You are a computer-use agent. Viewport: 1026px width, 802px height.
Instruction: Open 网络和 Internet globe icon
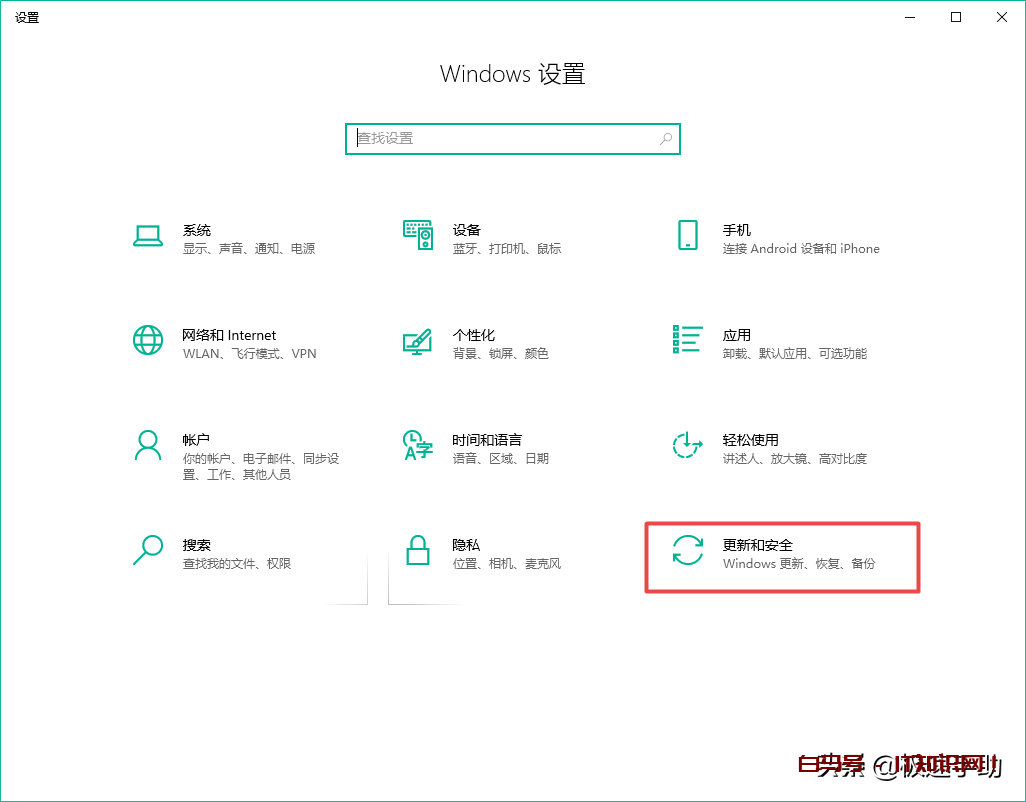148,340
